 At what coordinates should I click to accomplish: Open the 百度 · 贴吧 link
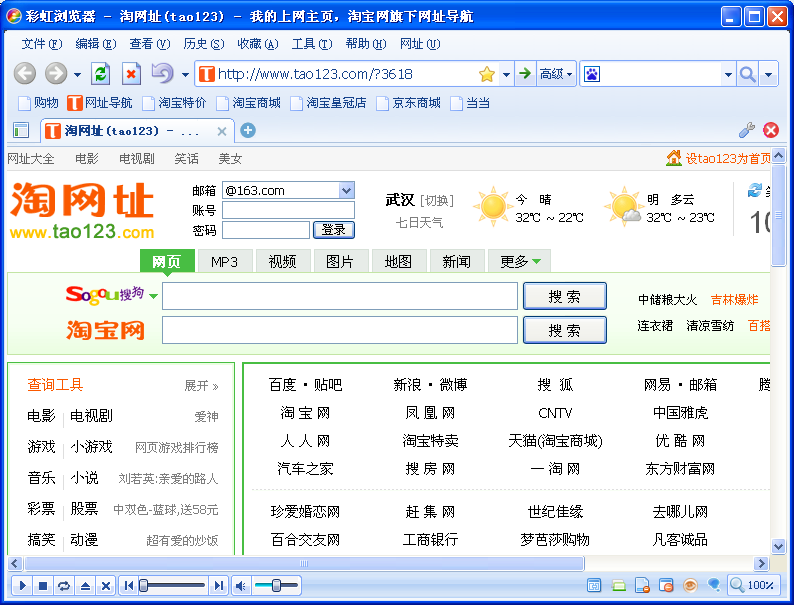click(x=305, y=385)
